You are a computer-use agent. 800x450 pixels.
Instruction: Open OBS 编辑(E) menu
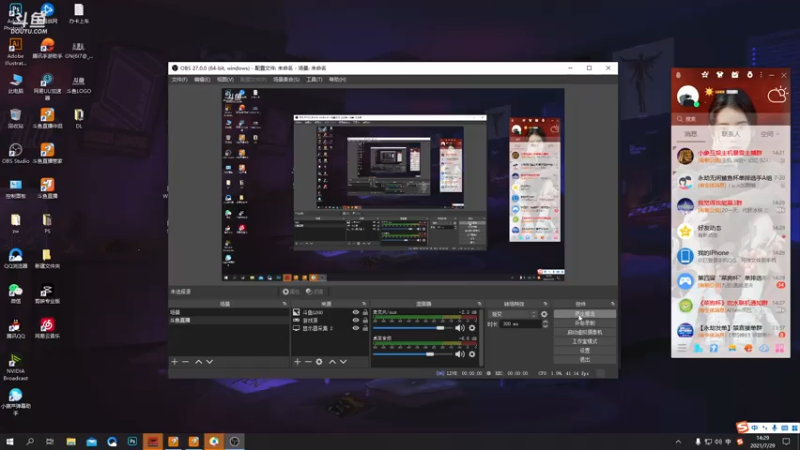click(202, 80)
